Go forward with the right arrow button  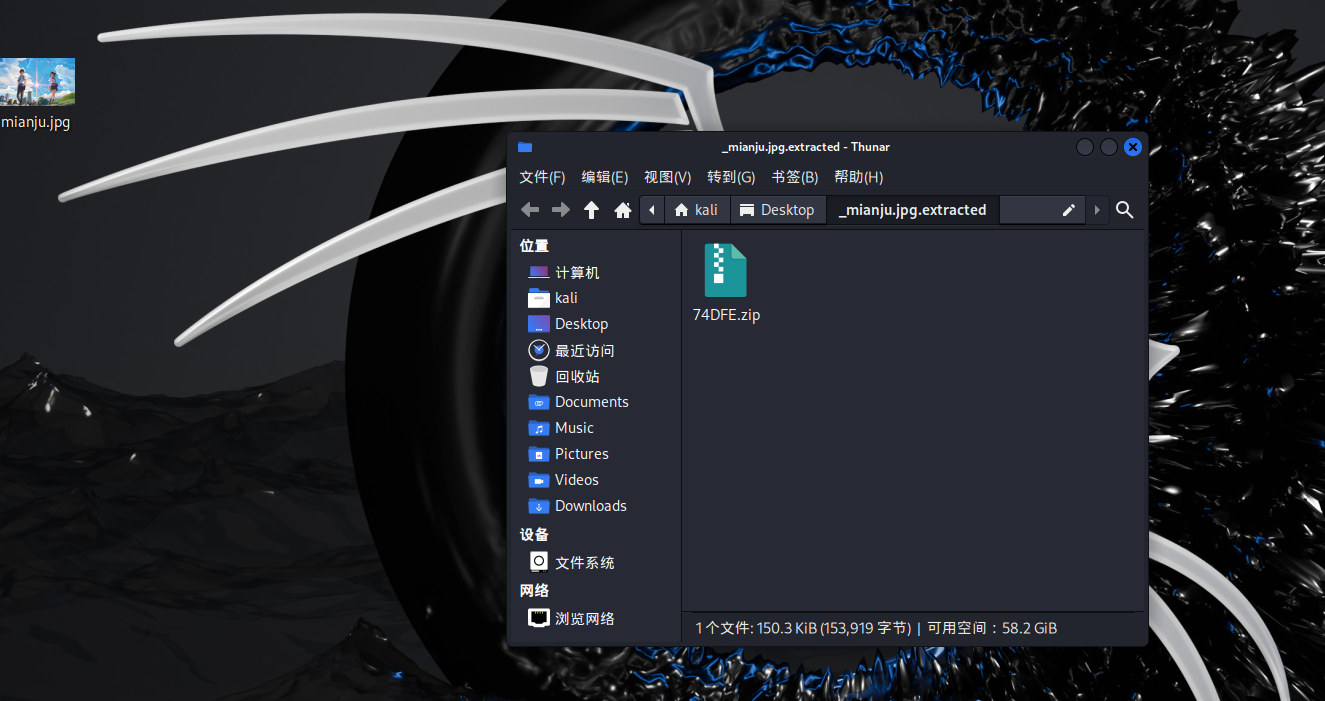[561, 210]
